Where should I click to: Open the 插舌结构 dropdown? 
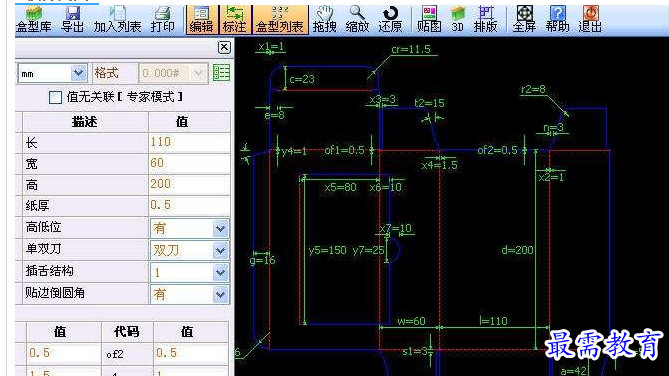pyautogui.click(x=220, y=272)
